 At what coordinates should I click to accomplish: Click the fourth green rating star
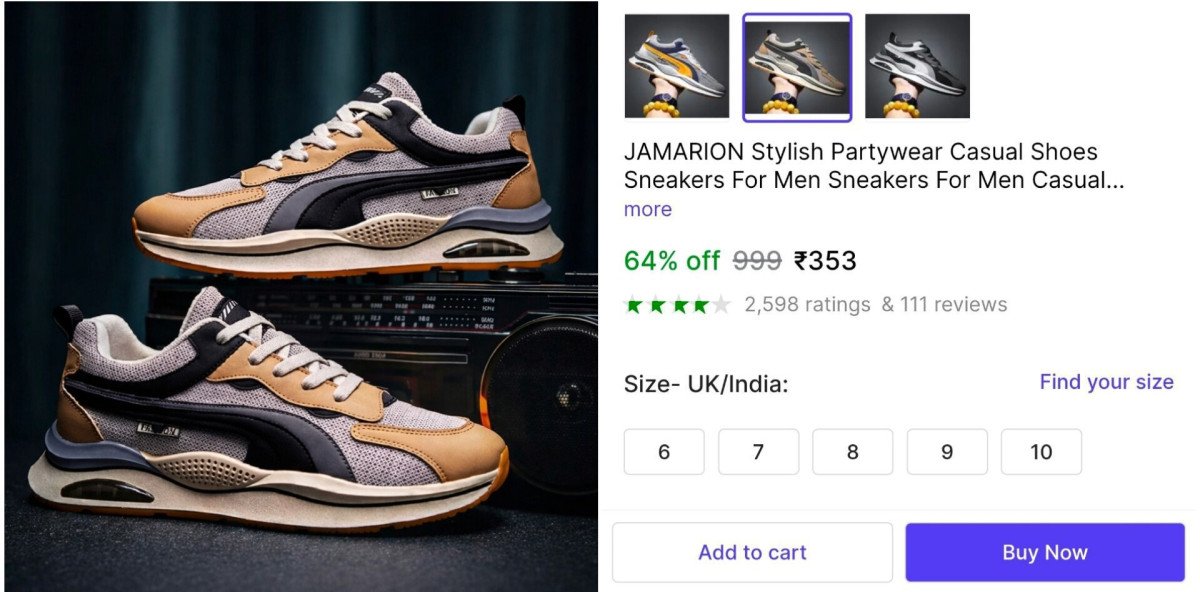click(x=699, y=305)
